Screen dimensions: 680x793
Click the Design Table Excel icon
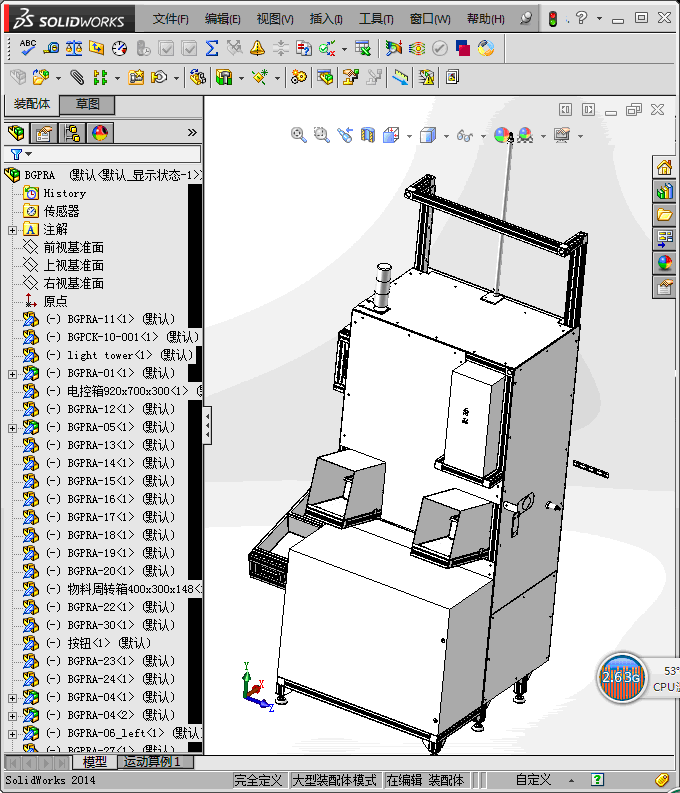362,49
